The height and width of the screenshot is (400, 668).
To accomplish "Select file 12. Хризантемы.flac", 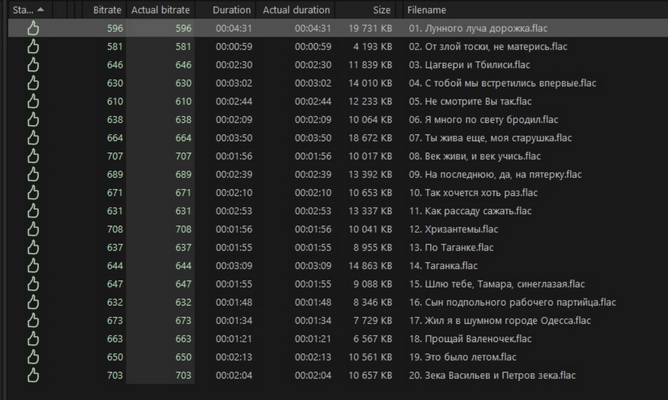I will pyautogui.click(x=453, y=229).
